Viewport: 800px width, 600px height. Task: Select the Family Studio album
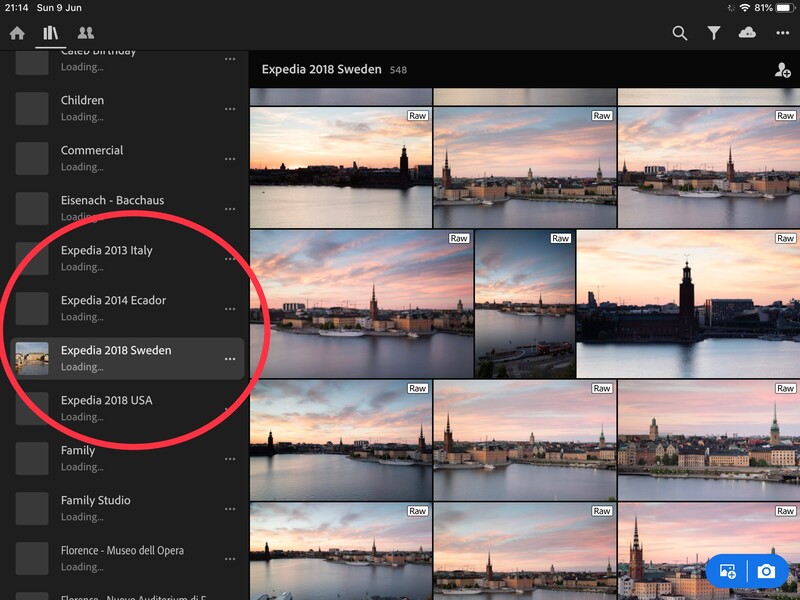[x=127, y=508]
